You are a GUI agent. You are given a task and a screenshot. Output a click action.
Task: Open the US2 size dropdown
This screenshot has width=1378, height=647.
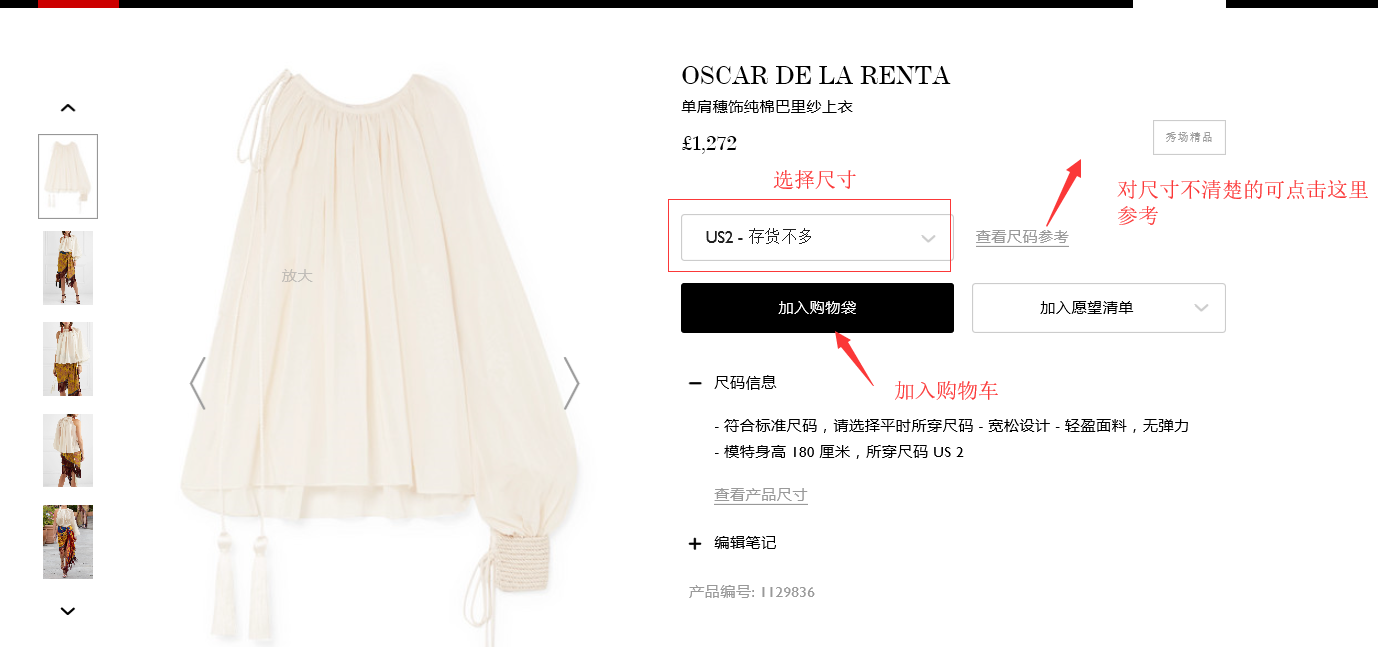click(815, 238)
